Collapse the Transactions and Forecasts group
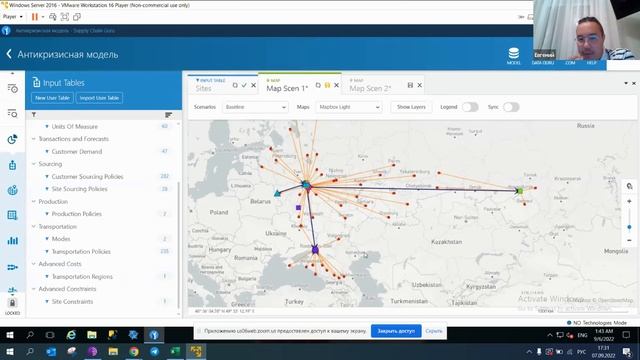This screenshot has width=640, height=360. pyautogui.click(x=34, y=139)
